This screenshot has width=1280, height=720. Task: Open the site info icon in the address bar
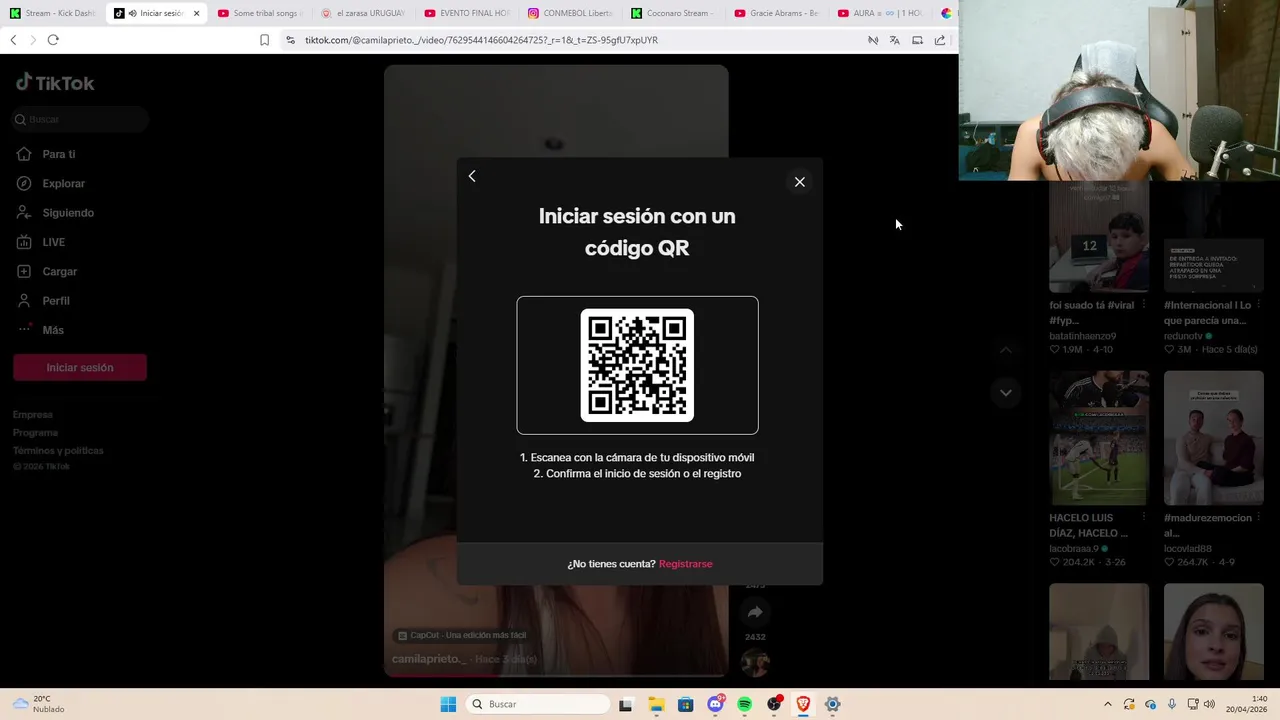(290, 40)
